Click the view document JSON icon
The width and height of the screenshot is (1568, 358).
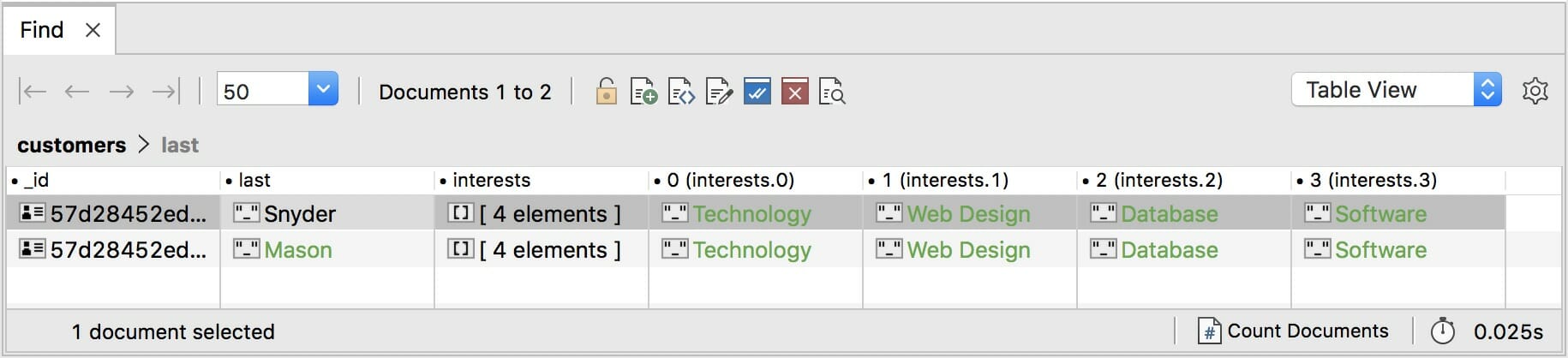pos(681,91)
